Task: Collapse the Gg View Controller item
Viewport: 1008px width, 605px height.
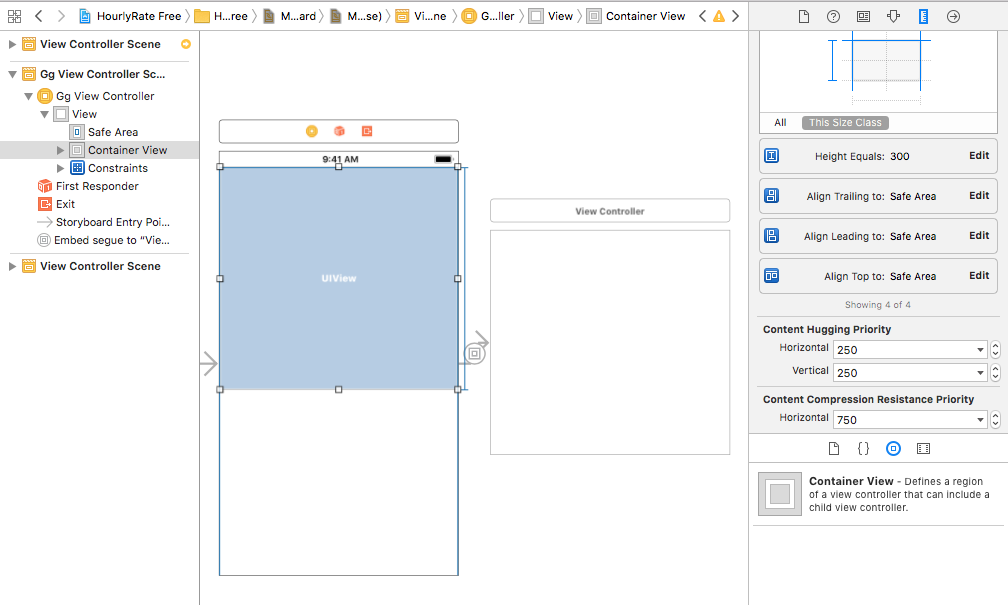Action: [x=28, y=96]
